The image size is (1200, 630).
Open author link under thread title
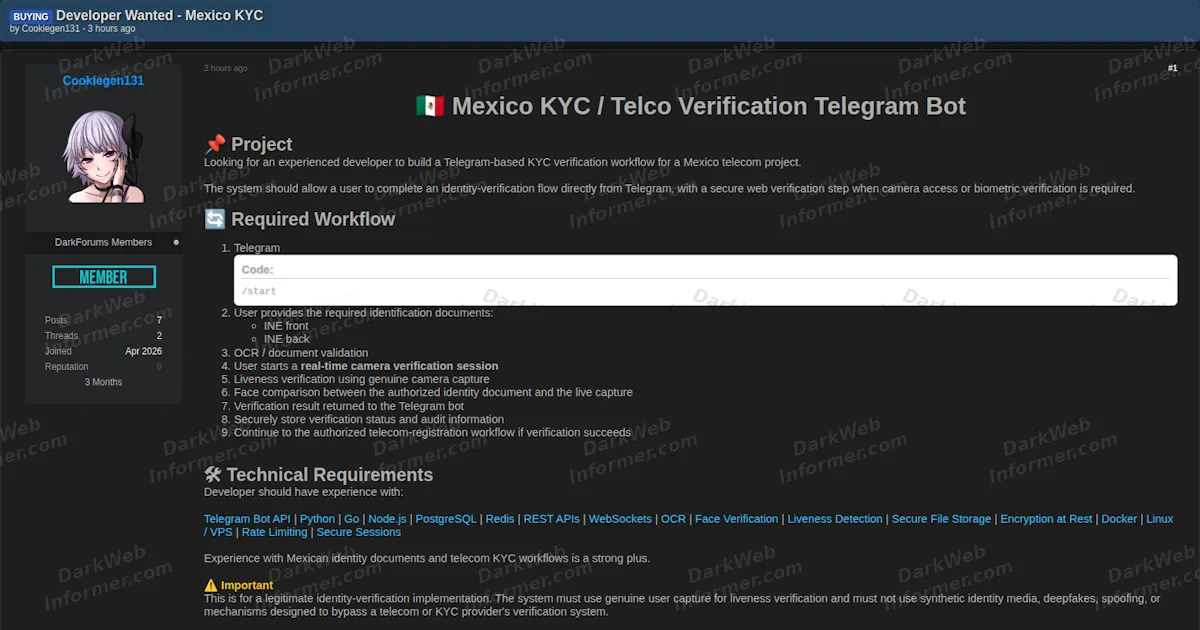pyautogui.click(x=50, y=29)
